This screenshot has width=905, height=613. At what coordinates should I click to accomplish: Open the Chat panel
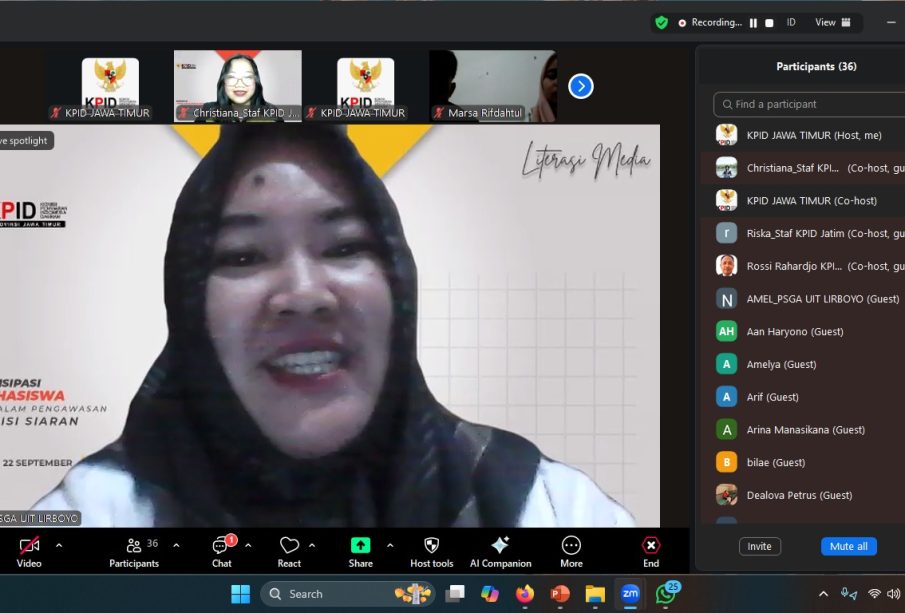pyautogui.click(x=221, y=546)
